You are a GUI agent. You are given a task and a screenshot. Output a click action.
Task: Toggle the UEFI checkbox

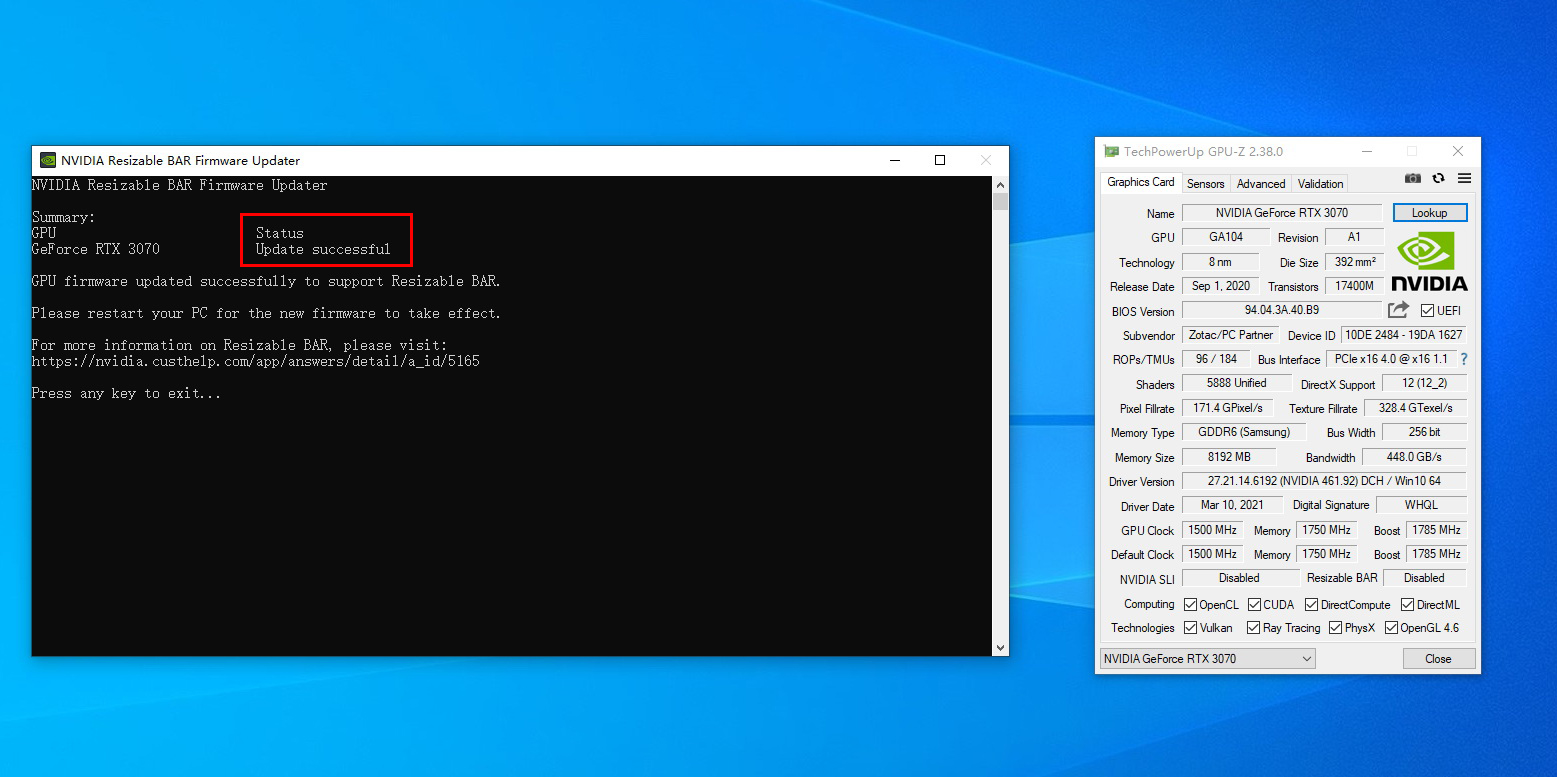(x=1427, y=311)
